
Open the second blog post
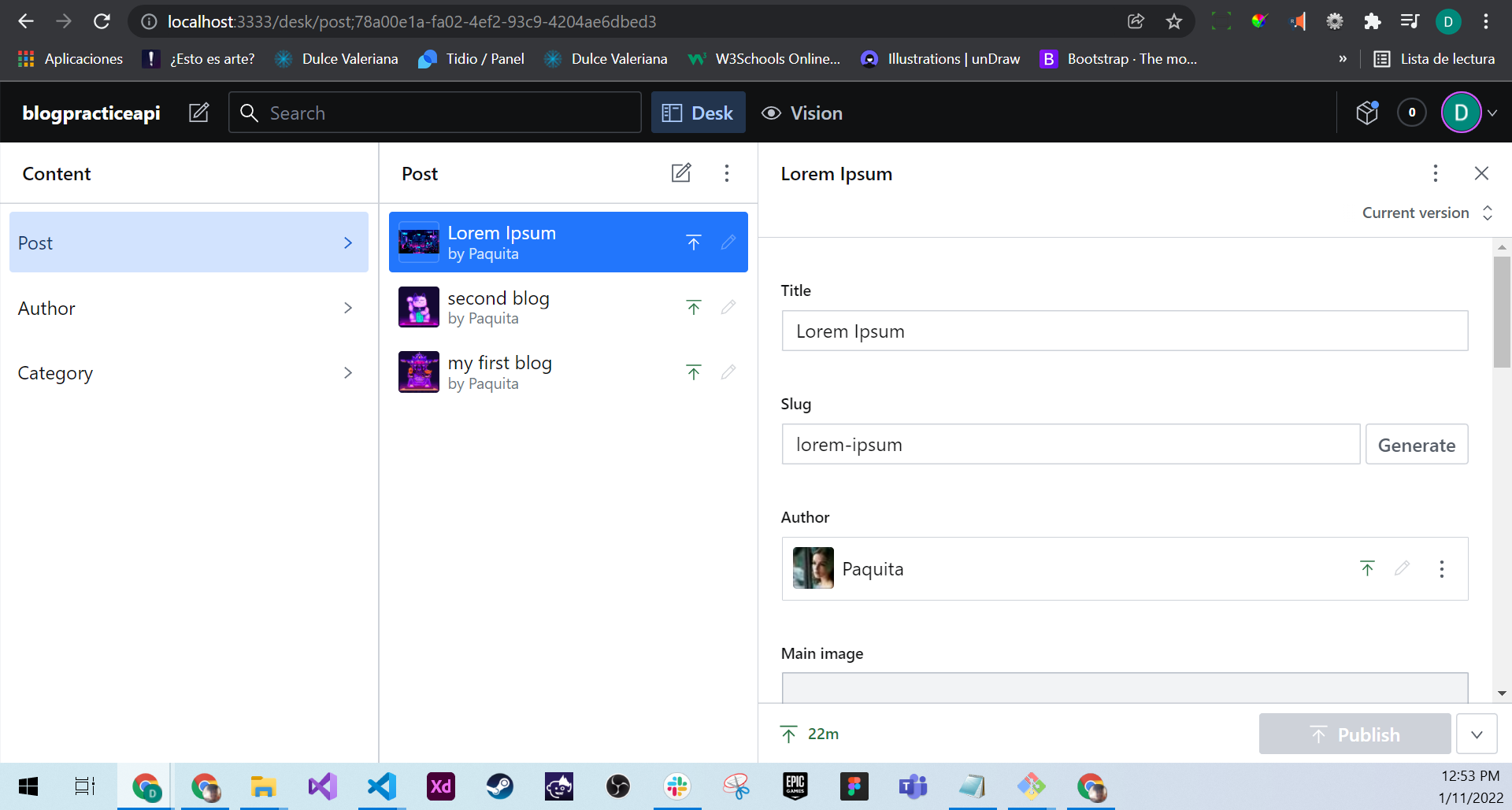coord(569,307)
